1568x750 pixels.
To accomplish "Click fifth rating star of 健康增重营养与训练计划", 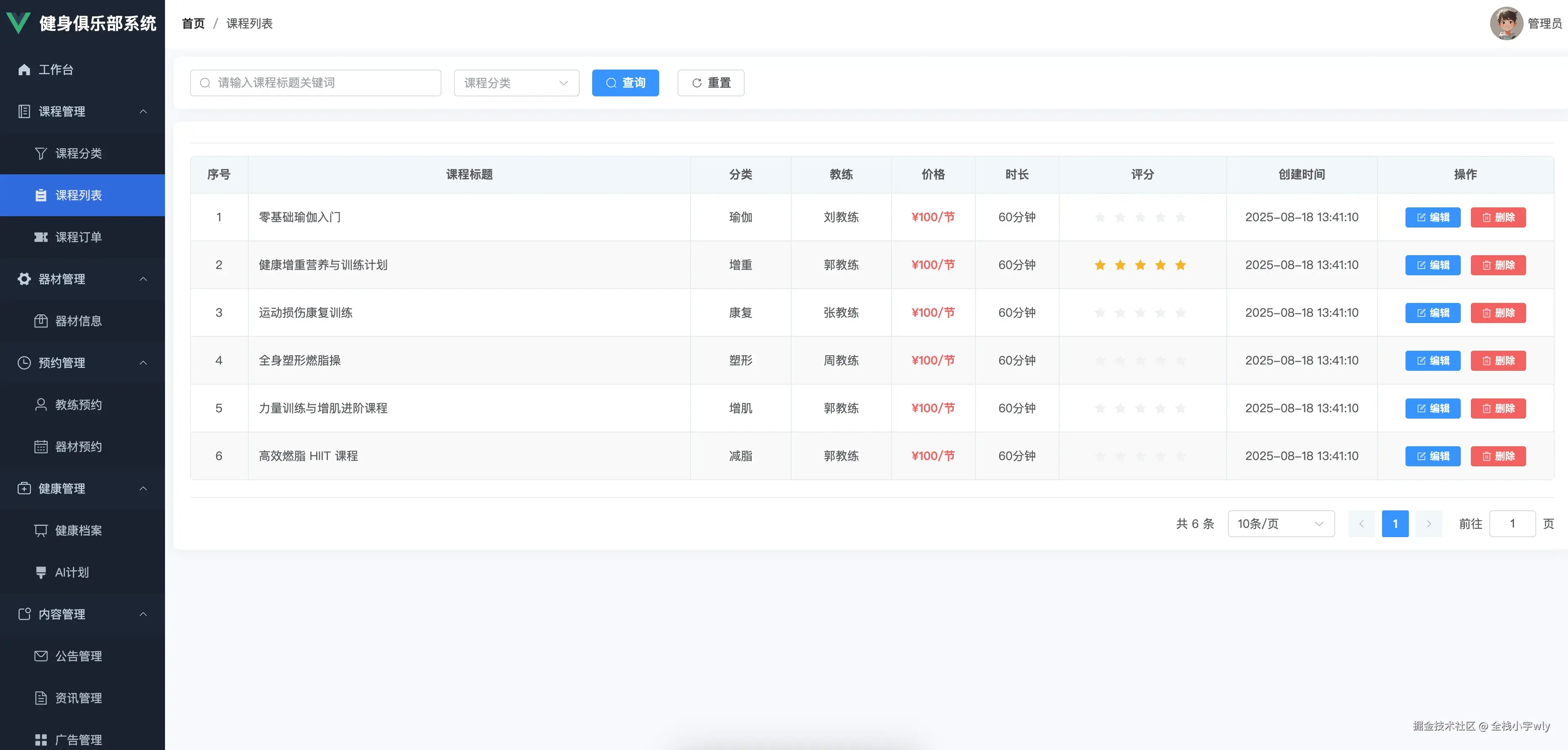I will pyautogui.click(x=1180, y=265).
